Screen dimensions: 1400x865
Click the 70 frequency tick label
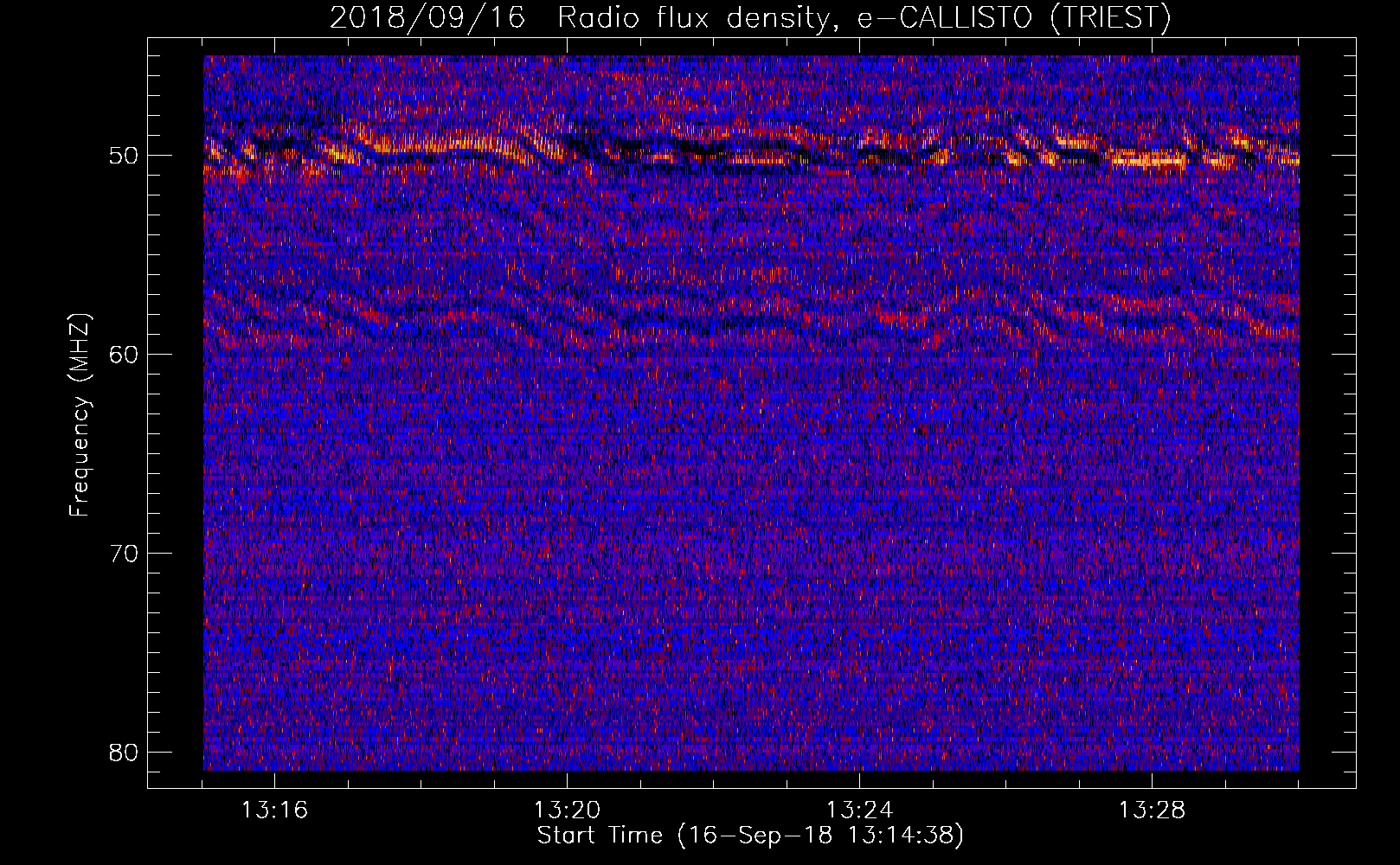125,554
